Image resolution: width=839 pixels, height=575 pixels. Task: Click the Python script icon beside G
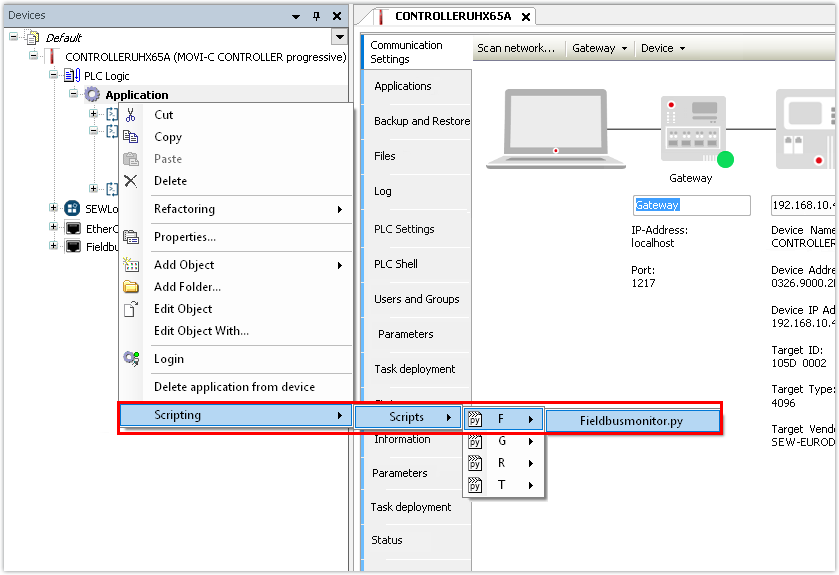(476, 441)
